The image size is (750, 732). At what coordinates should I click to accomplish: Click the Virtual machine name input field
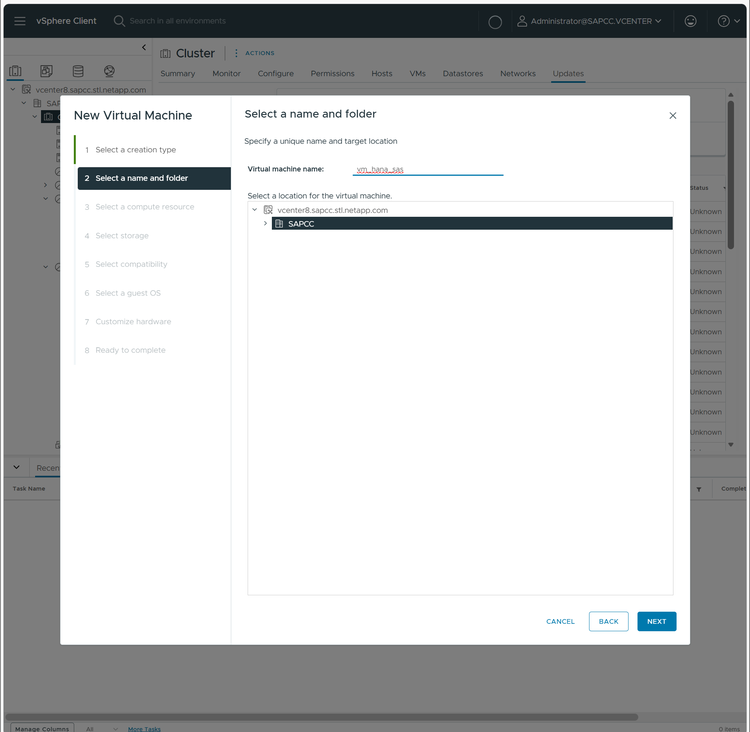[428, 169]
